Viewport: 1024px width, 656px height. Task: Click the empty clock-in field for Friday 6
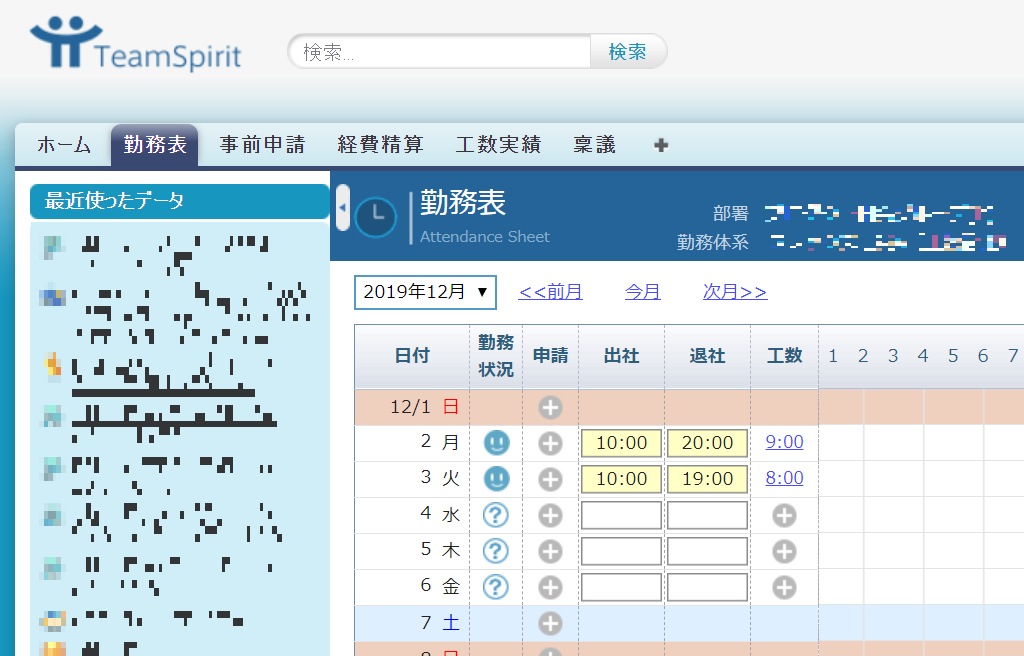coord(621,587)
